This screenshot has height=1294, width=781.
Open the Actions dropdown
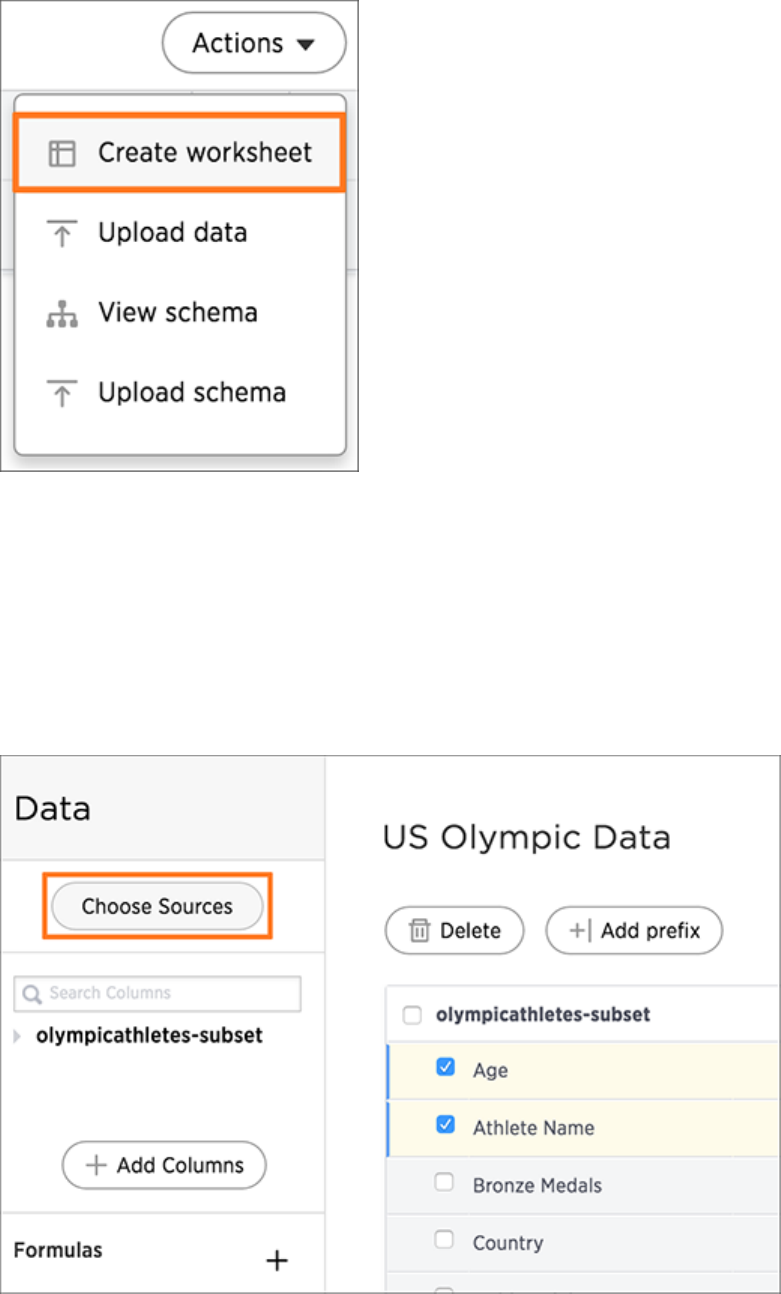click(x=254, y=43)
